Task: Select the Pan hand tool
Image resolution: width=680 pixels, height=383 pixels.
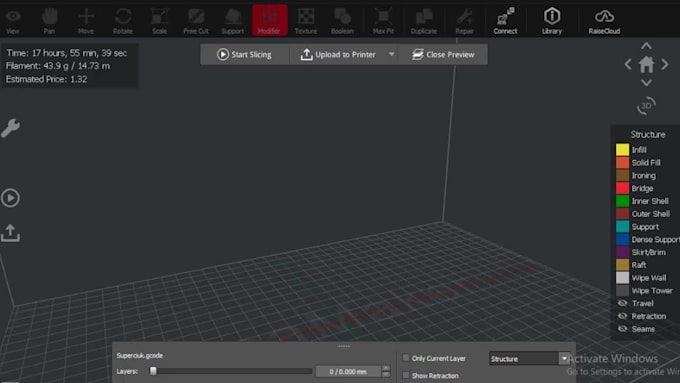Action: tap(49, 21)
